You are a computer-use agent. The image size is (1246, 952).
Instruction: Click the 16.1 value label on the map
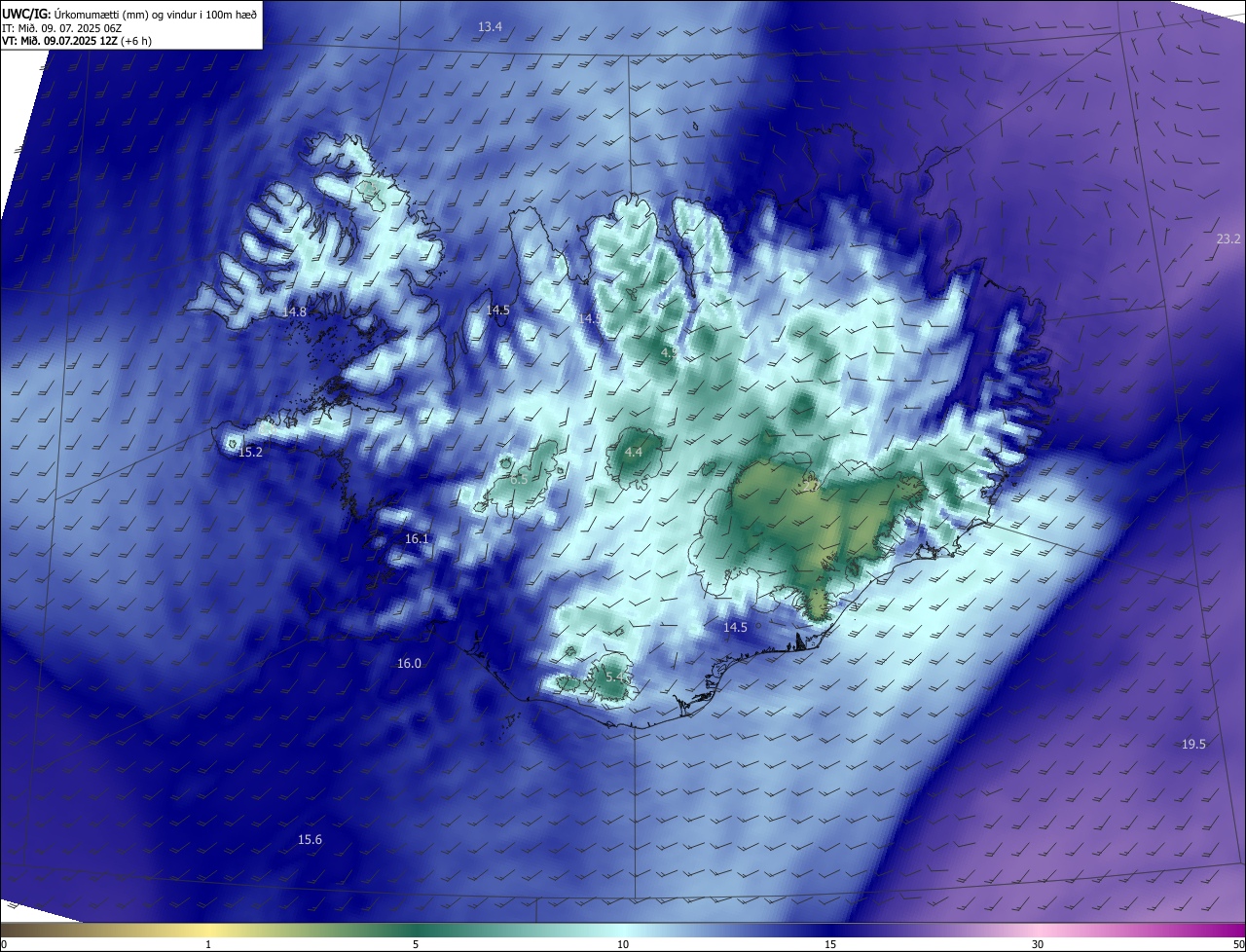417,538
